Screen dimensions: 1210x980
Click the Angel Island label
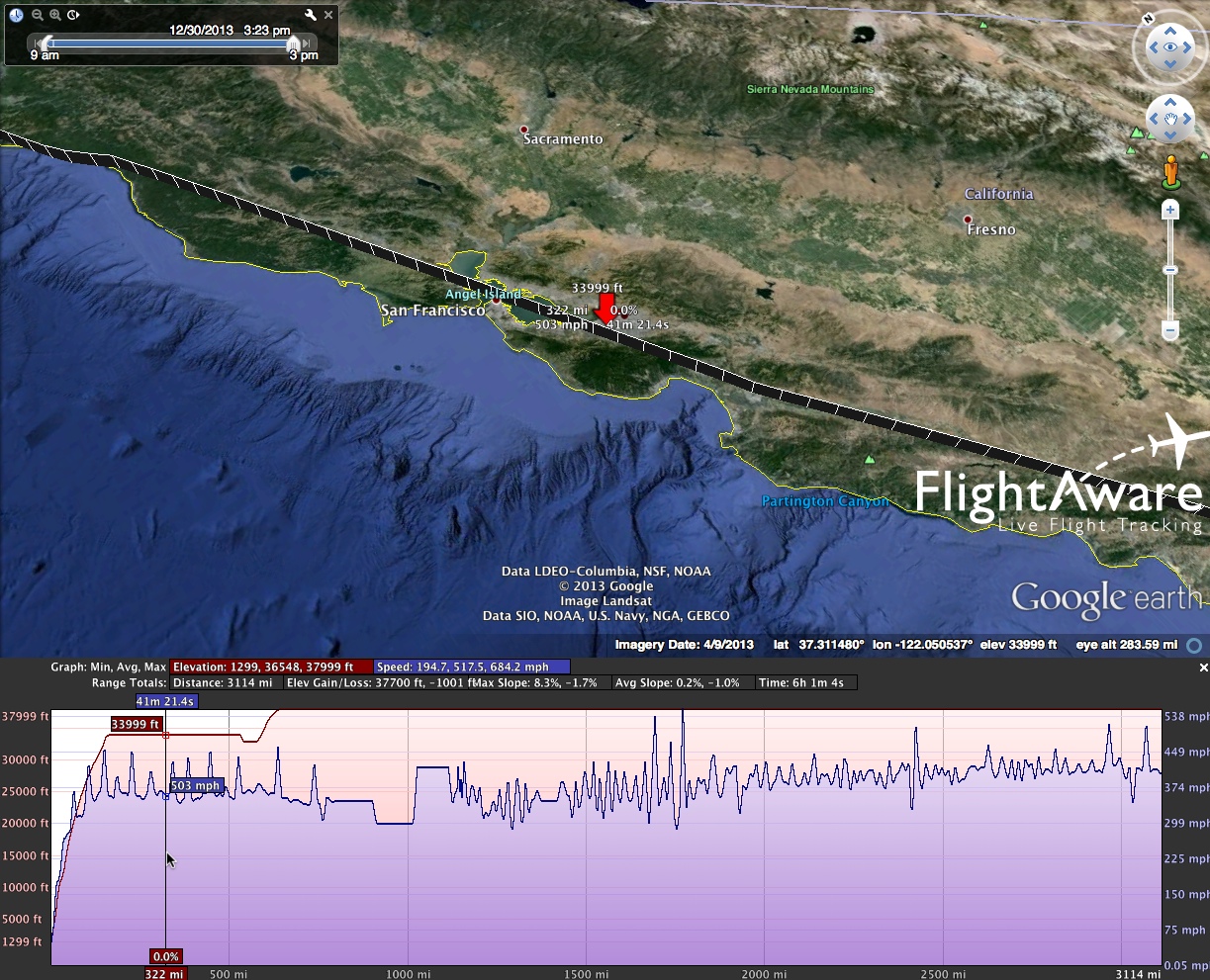483,295
